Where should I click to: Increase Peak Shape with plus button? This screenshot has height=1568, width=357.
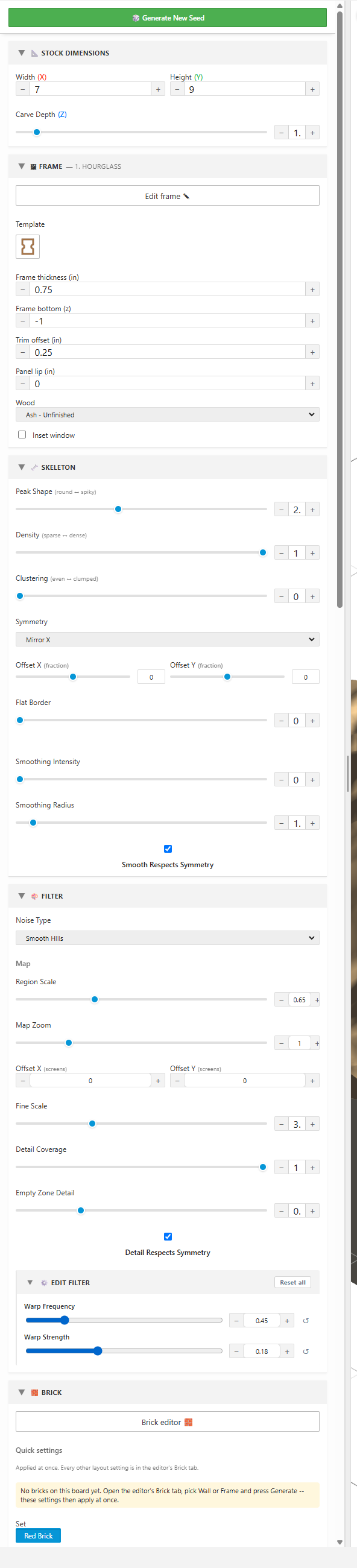pyautogui.click(x=312, y=510)
